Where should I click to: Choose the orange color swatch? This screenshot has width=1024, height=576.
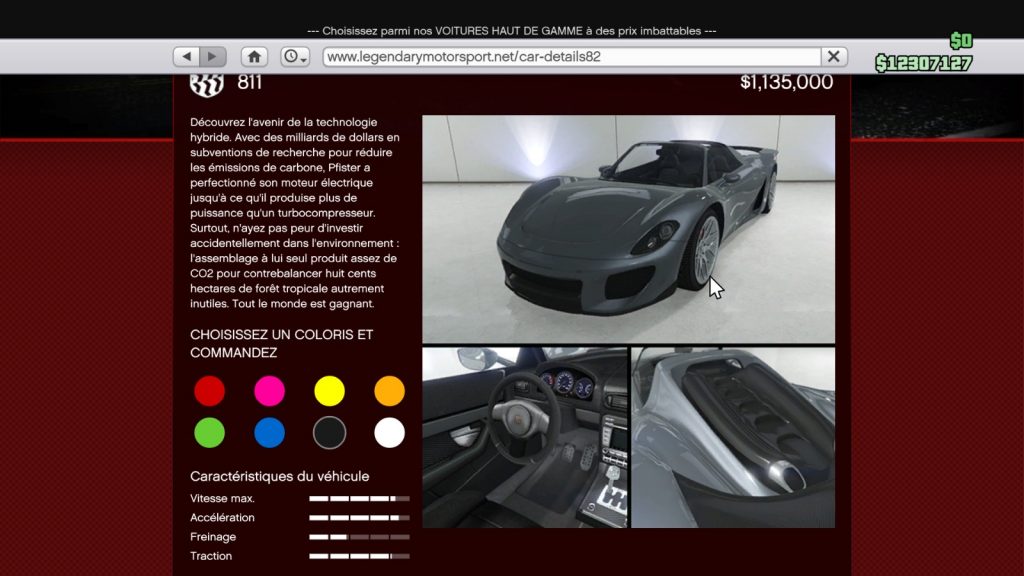click(390, 391)
